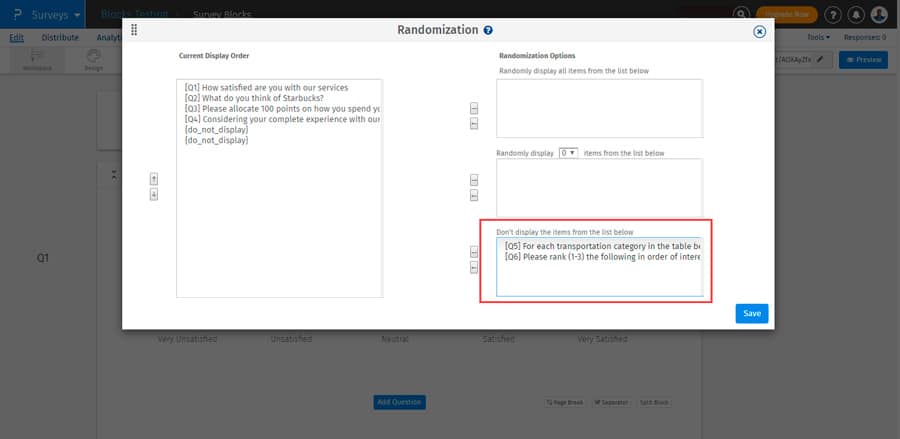The height and width of the screenshot is (439, 900).
Task: Select the Very Unsatisfied rating label
Action: (x=187, y=339)
